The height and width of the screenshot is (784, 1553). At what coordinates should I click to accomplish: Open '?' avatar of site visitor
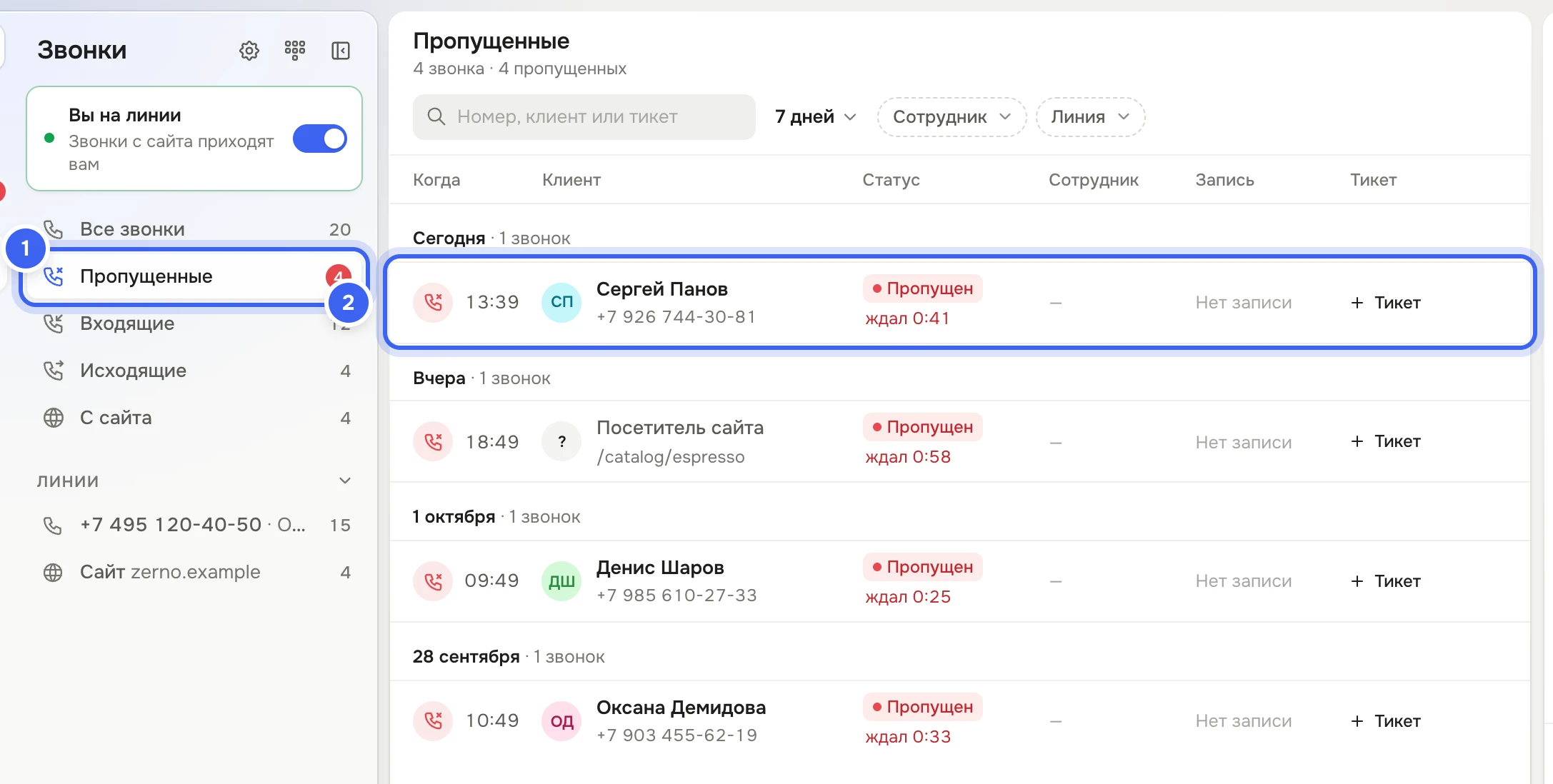(561, 441)
